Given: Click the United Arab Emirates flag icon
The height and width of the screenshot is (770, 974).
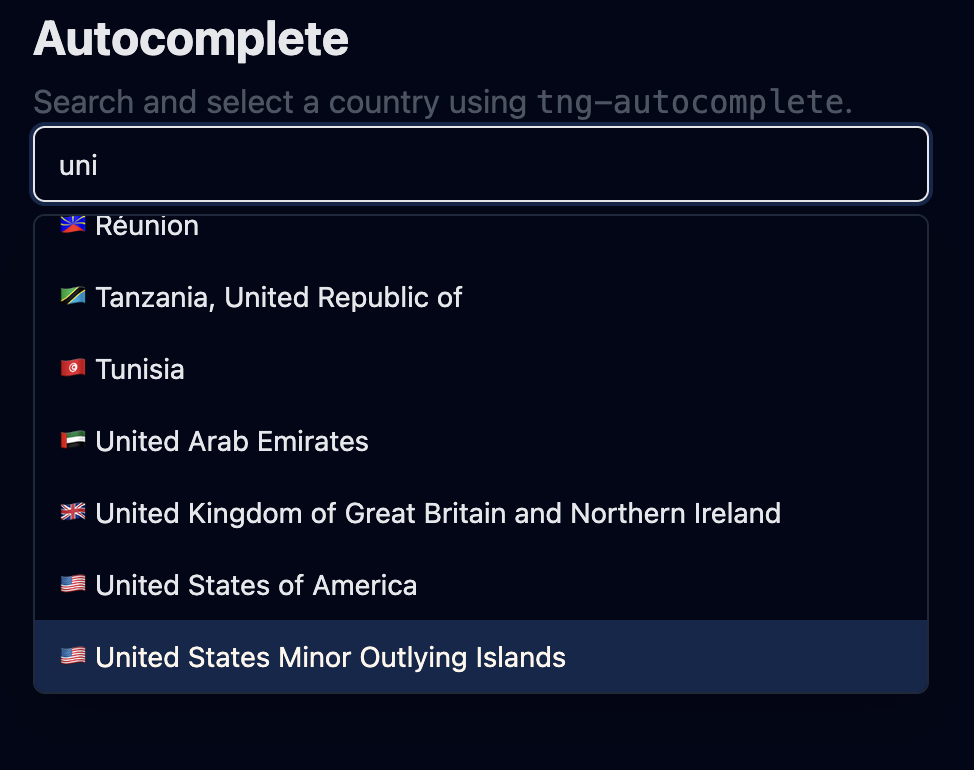Looking at the screenshot, I should [x=73, y=441].
